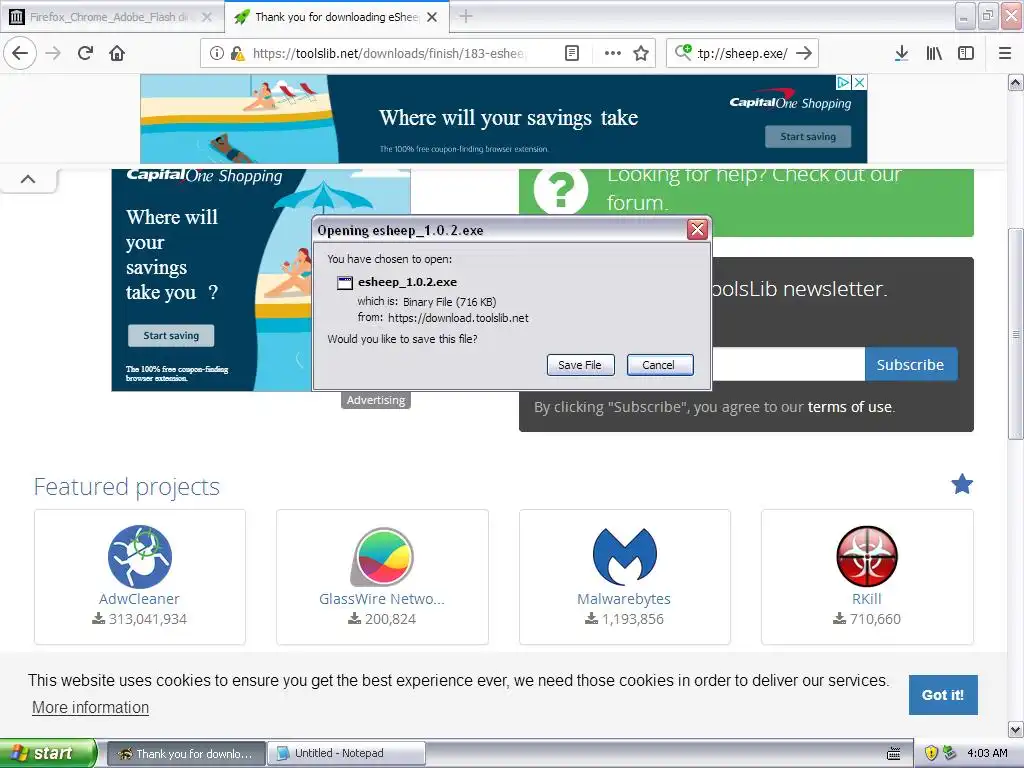Screen dimensions: 1024x768
Task: Click the security shield tray icon
Action: [x=931, y=753]
